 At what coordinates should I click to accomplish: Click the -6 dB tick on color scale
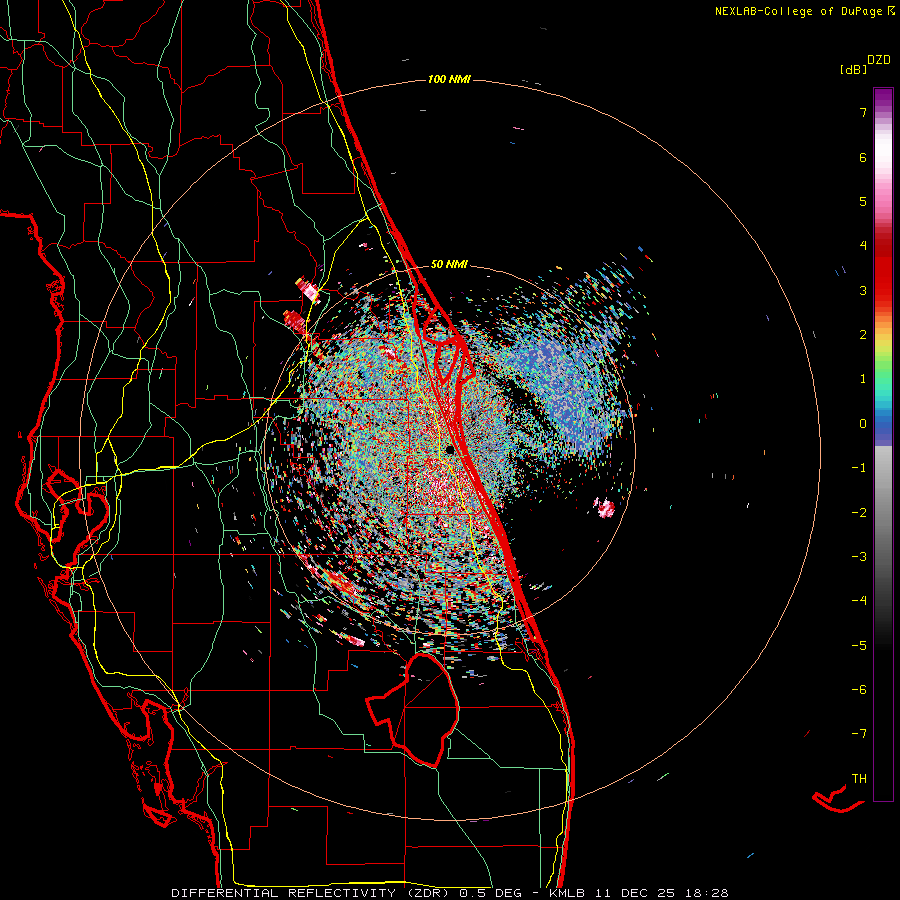click(x=859, y=690)
